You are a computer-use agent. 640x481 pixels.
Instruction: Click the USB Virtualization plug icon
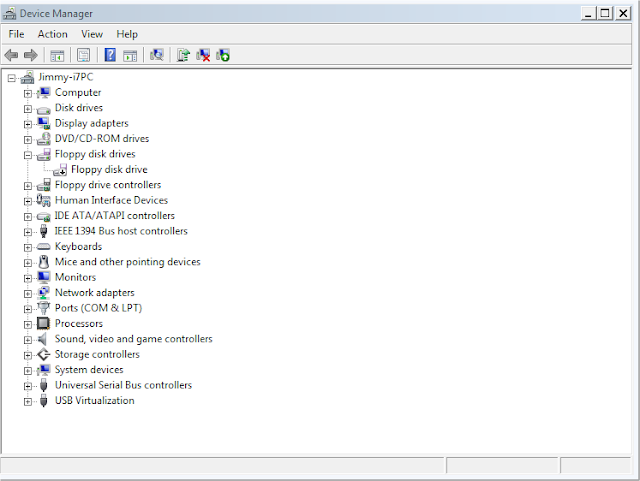44,401
